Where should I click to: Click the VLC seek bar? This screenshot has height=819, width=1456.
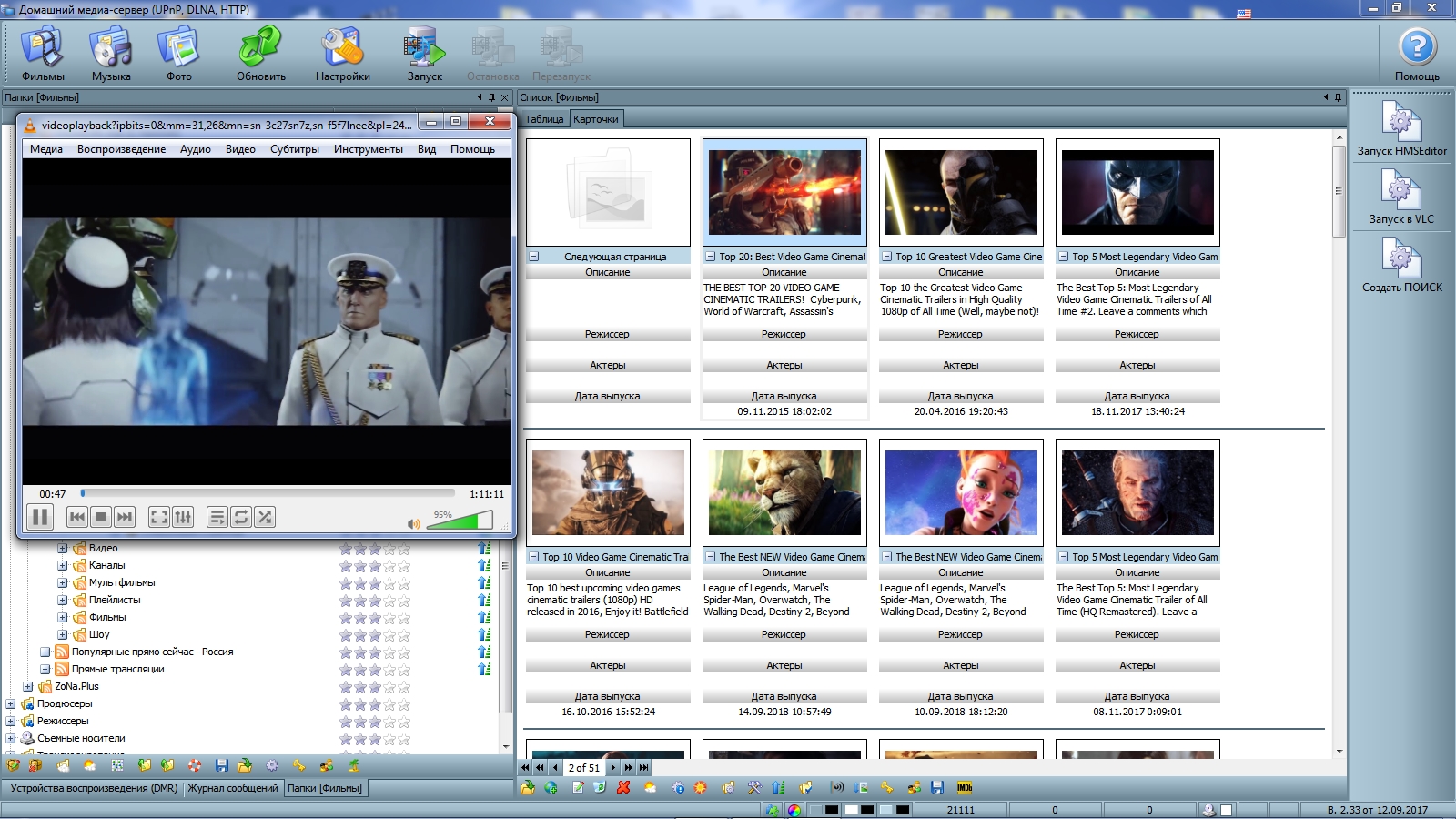[x=268, y=493]
